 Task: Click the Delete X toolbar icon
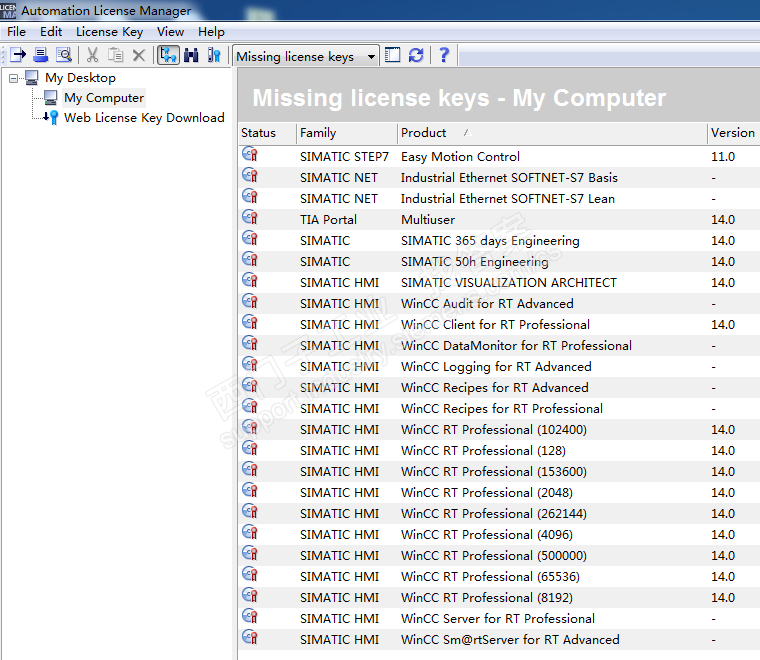point(139,55)
